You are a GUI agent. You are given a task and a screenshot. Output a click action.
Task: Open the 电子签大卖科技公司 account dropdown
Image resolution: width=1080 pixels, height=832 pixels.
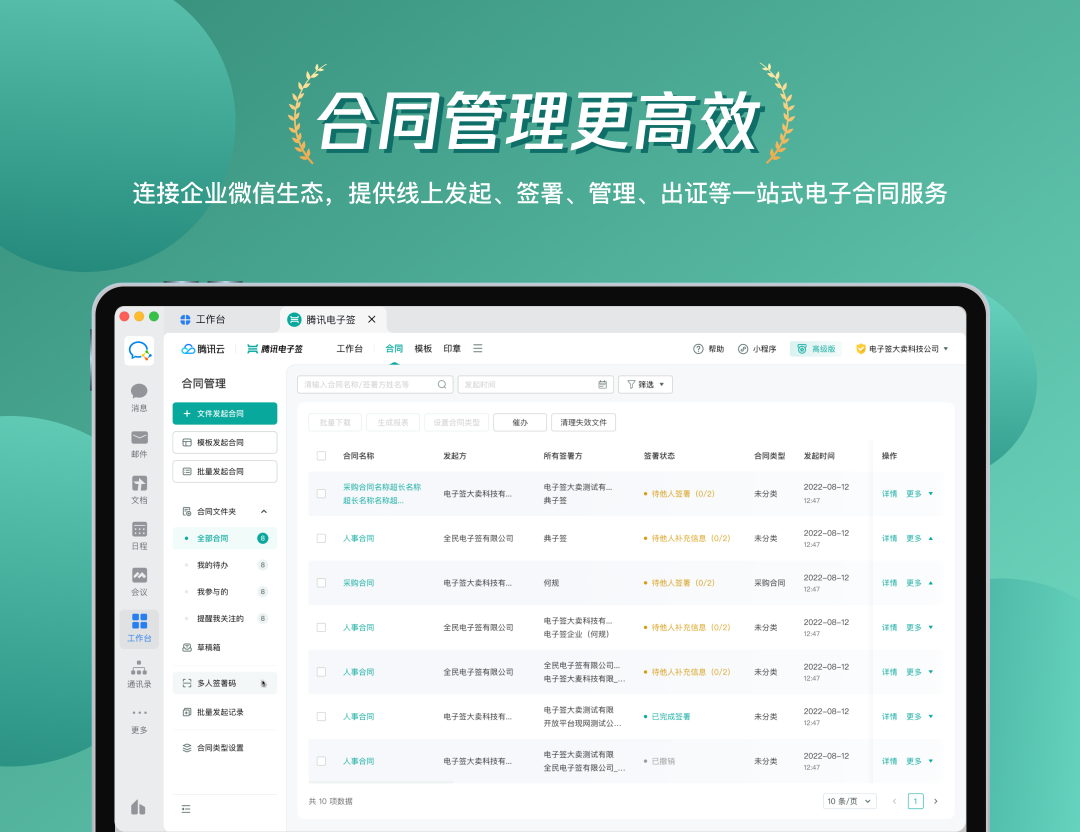tap(902, 349)
